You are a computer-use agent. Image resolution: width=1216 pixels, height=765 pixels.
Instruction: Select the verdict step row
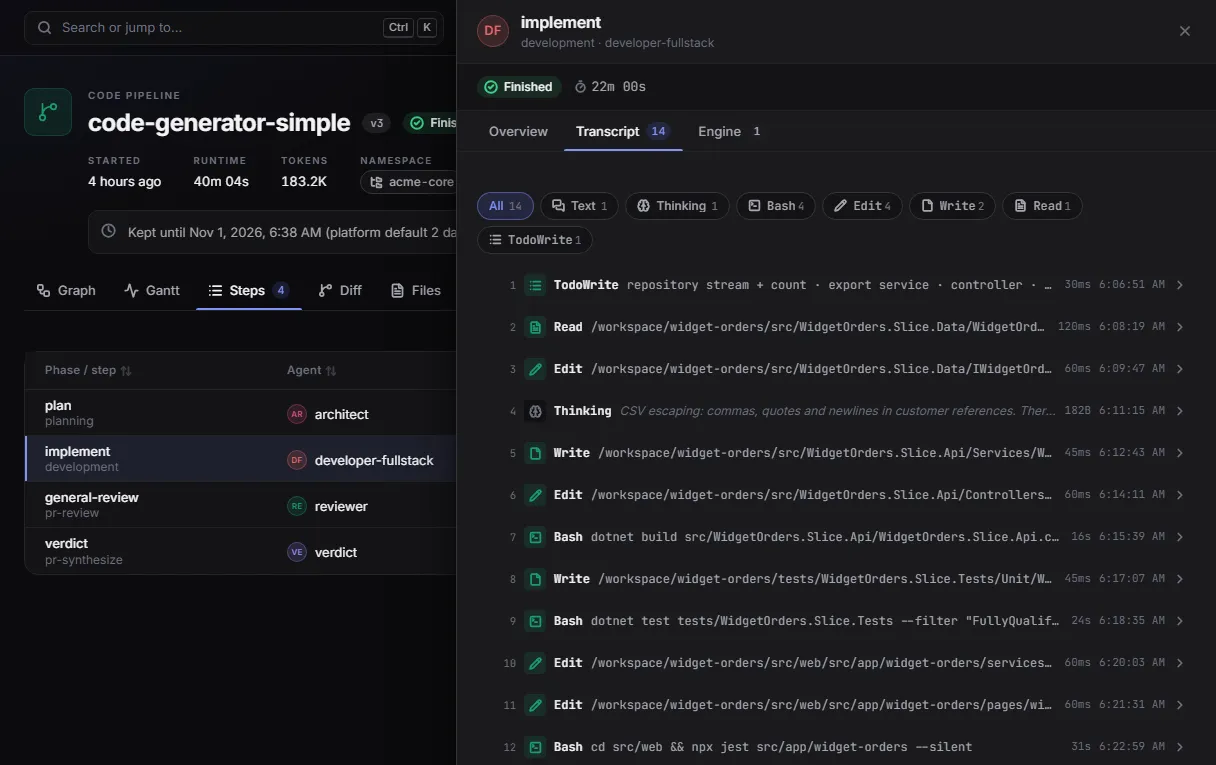240,552
